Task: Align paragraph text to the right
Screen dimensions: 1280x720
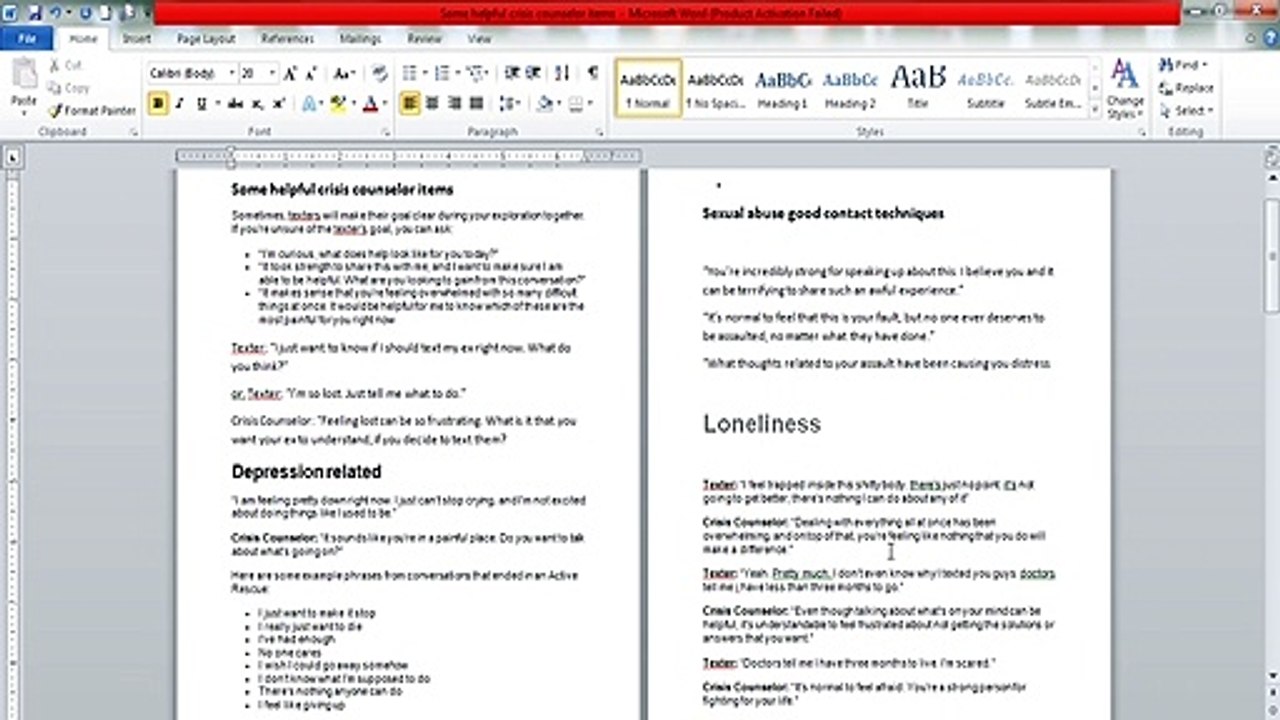Action: point(454,103)
